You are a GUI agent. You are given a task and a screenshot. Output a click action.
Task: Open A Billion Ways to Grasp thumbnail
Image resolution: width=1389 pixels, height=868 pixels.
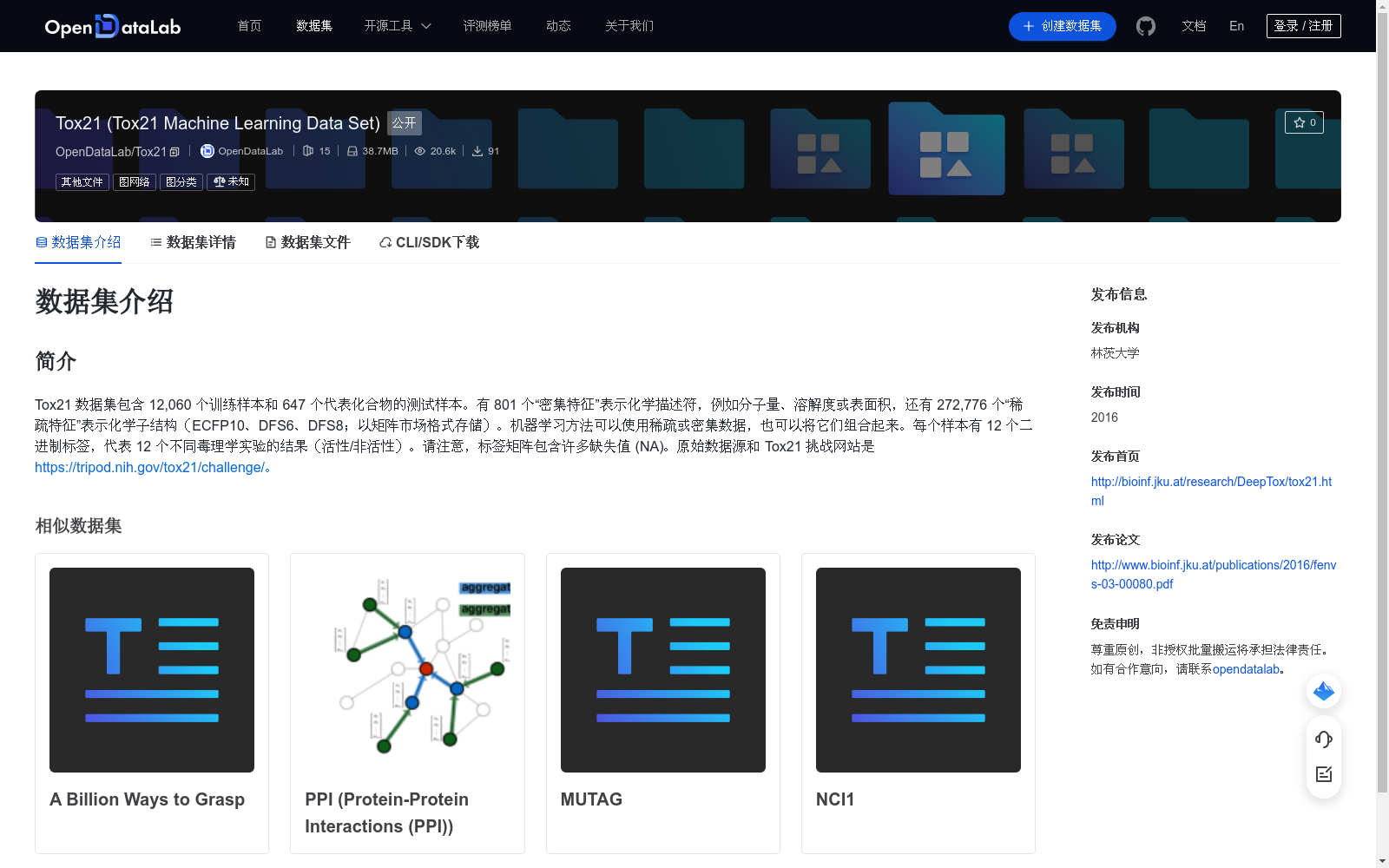(x=152, y=670)
